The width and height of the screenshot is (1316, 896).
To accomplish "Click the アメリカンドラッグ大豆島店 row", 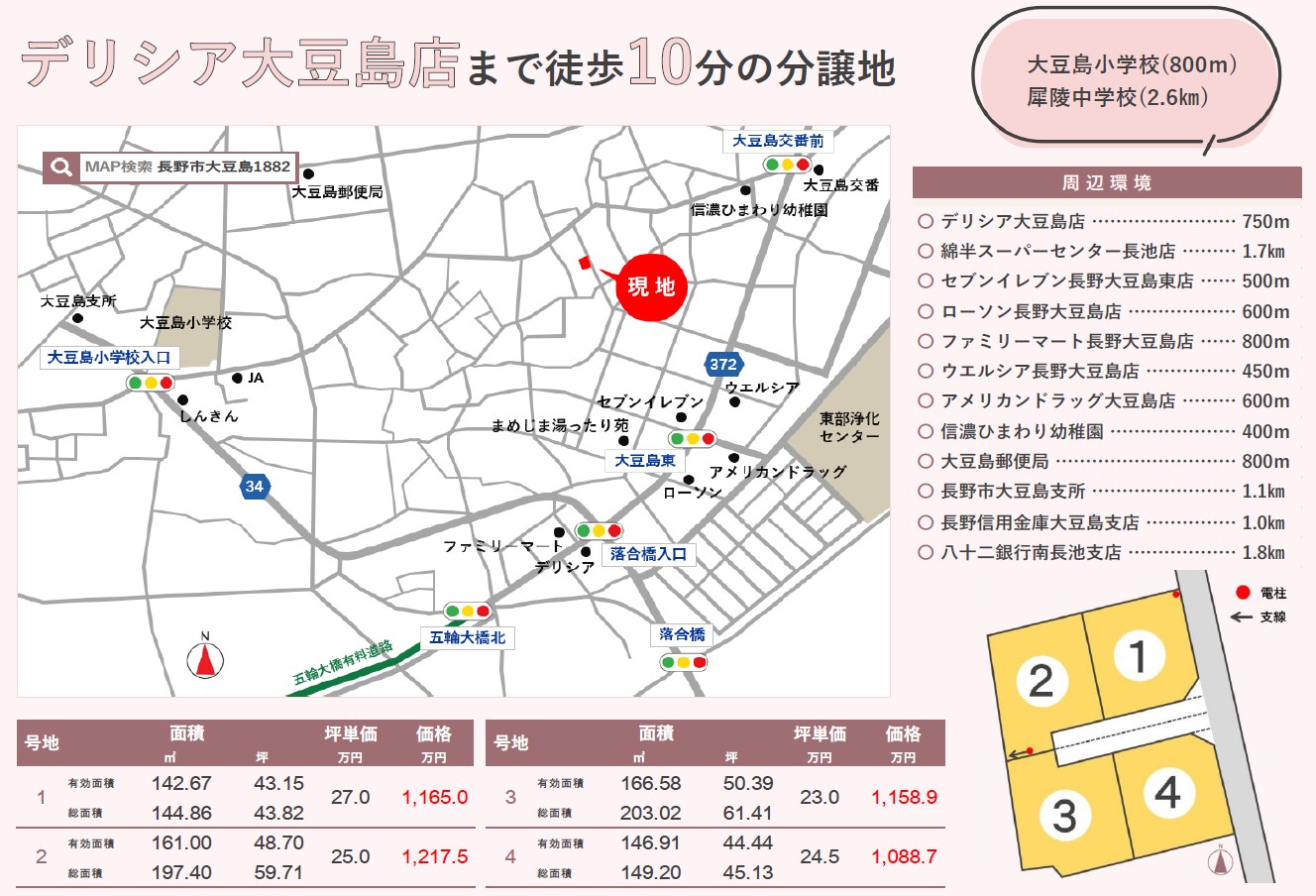I will click(1105, 400).
